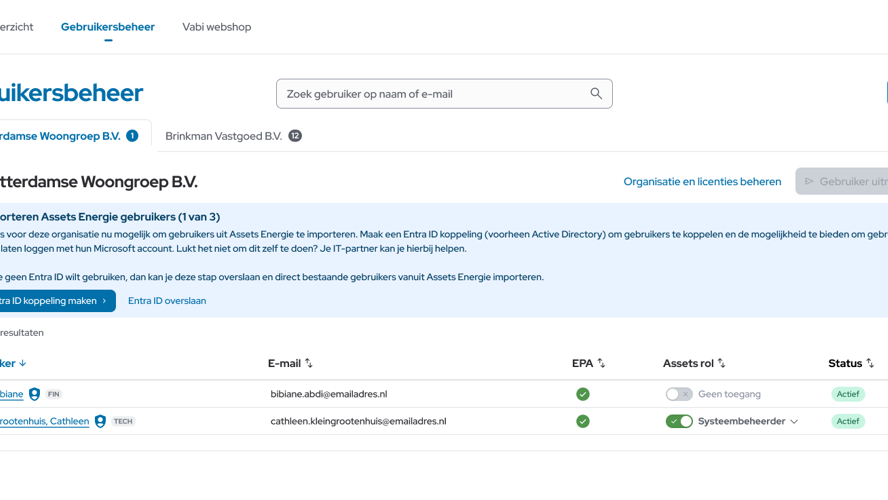Enable Assets access toggle for Bibiane

pyautogui.click(x=679, y=394)
